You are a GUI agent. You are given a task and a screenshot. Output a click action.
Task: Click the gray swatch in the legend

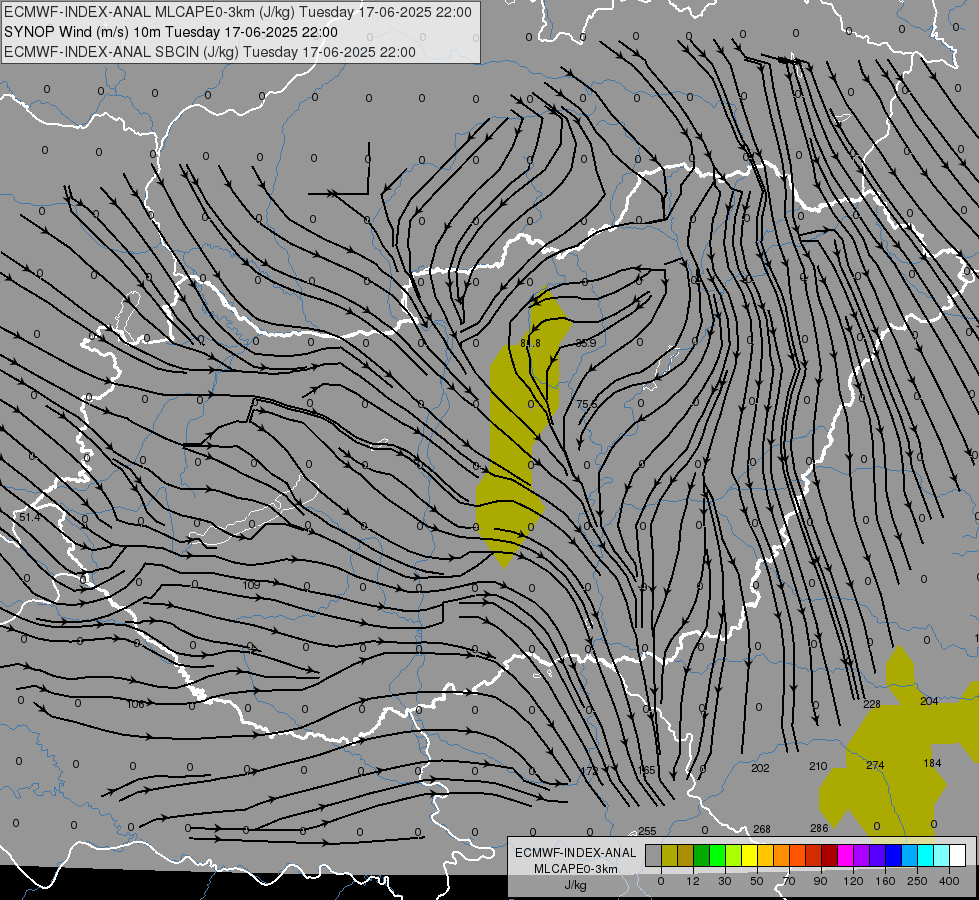pyautogui.click(x=654, y=855)
